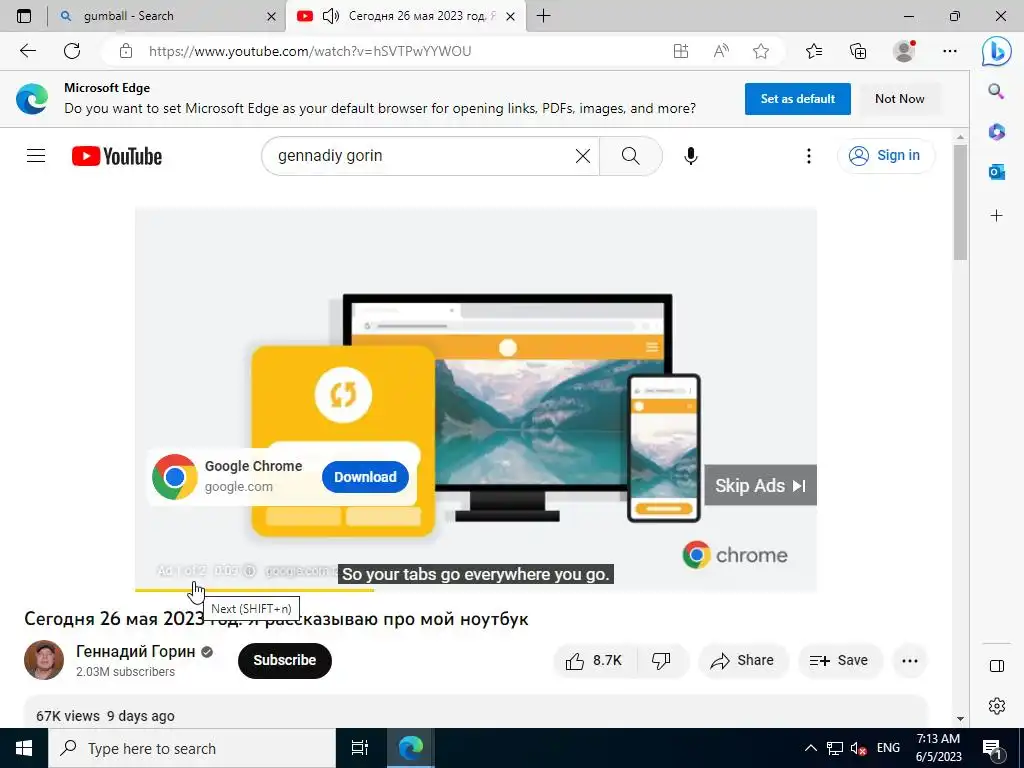Open the taskbar clock and date

click(938, 748)
